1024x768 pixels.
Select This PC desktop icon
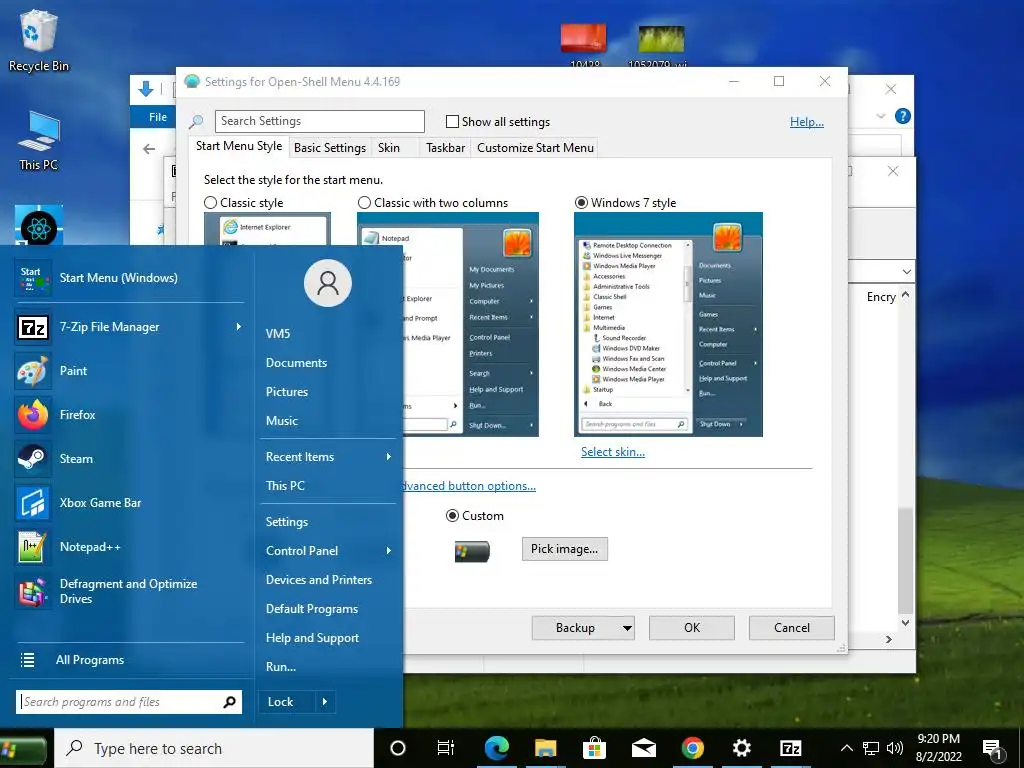point(39,141)
